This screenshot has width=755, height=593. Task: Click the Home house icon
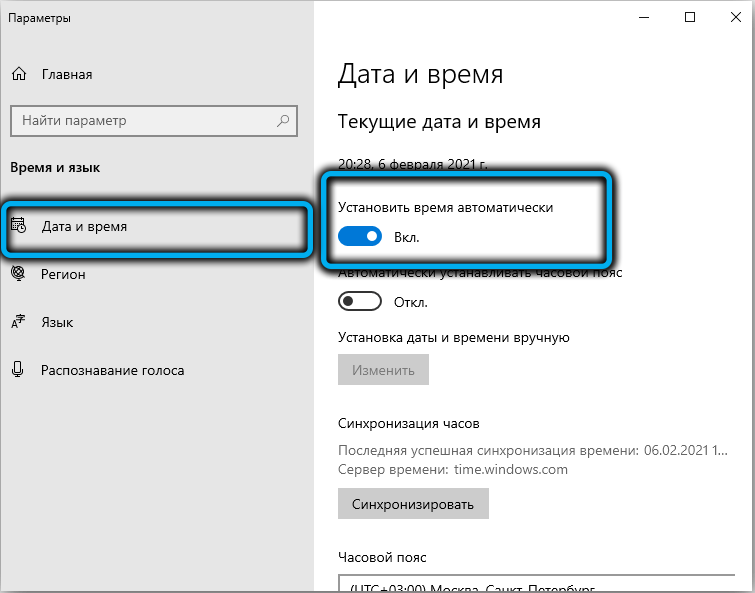point(19,74)
